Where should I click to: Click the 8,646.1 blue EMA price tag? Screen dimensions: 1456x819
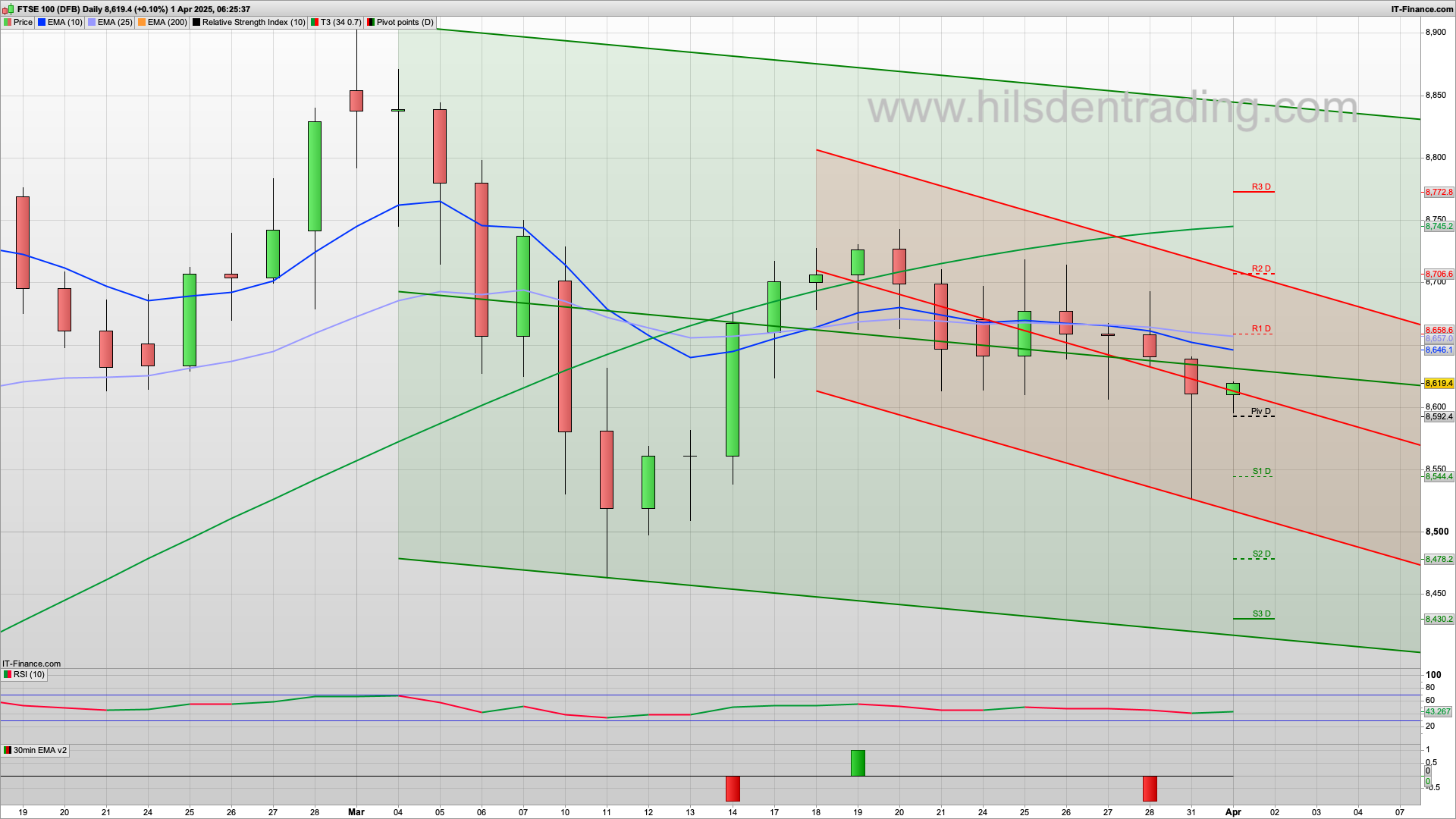[x=1439, y=350]
